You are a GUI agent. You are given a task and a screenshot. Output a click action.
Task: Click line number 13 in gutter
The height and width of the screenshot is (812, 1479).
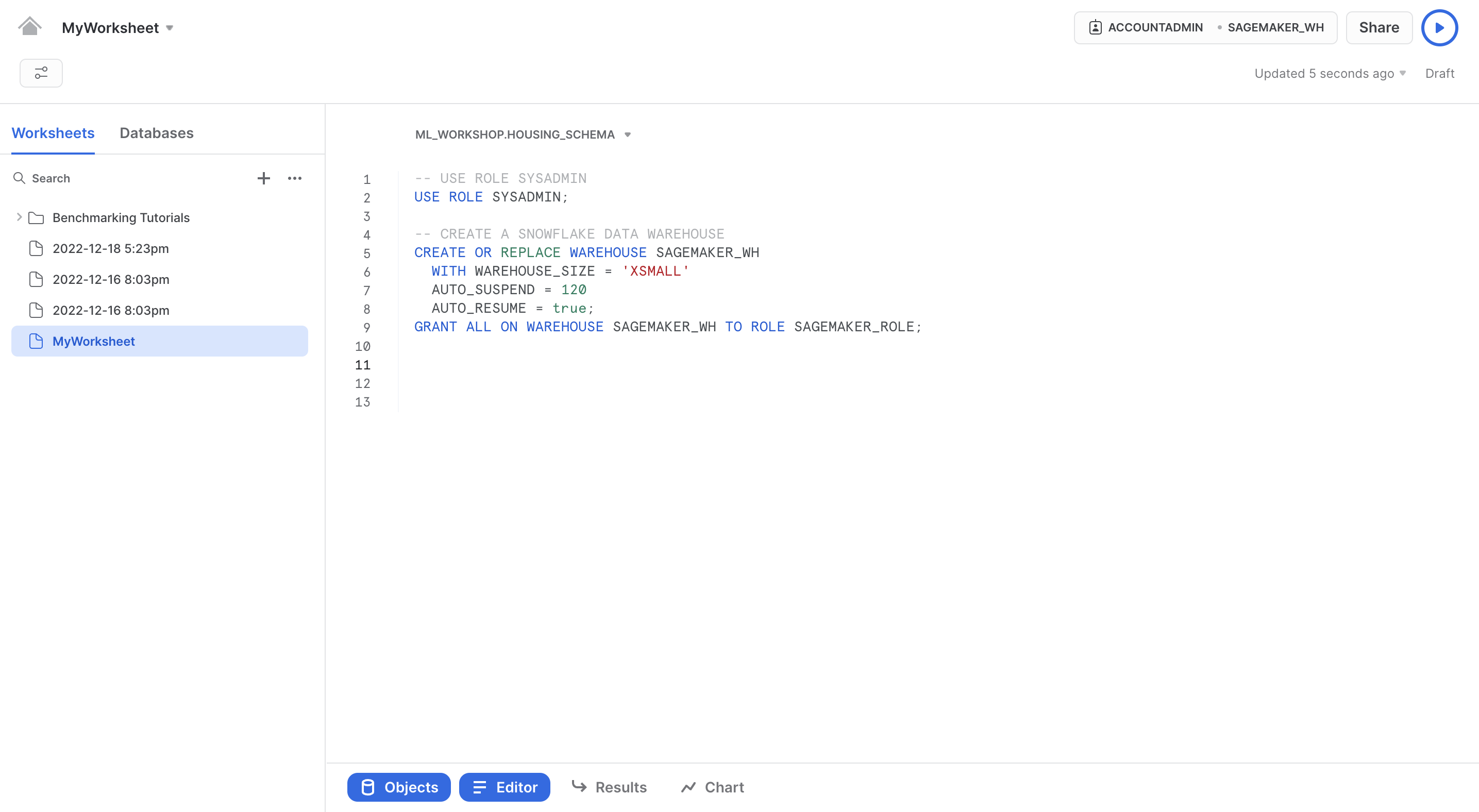click(362, 402)
